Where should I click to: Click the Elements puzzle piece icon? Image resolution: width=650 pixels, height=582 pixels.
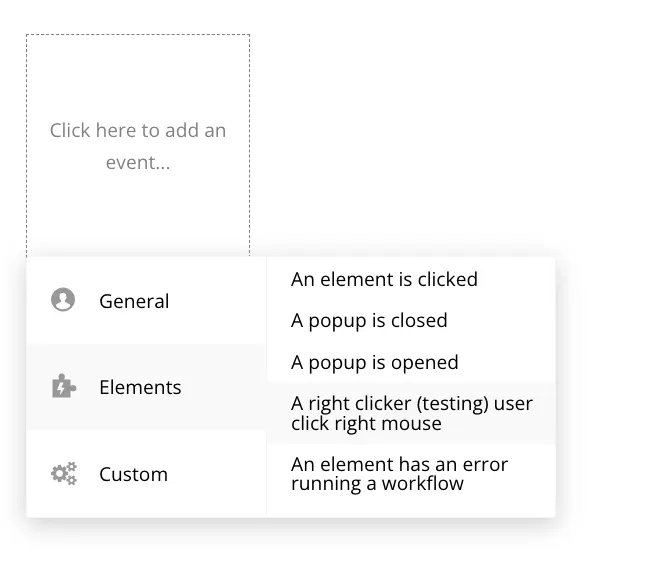63,387
